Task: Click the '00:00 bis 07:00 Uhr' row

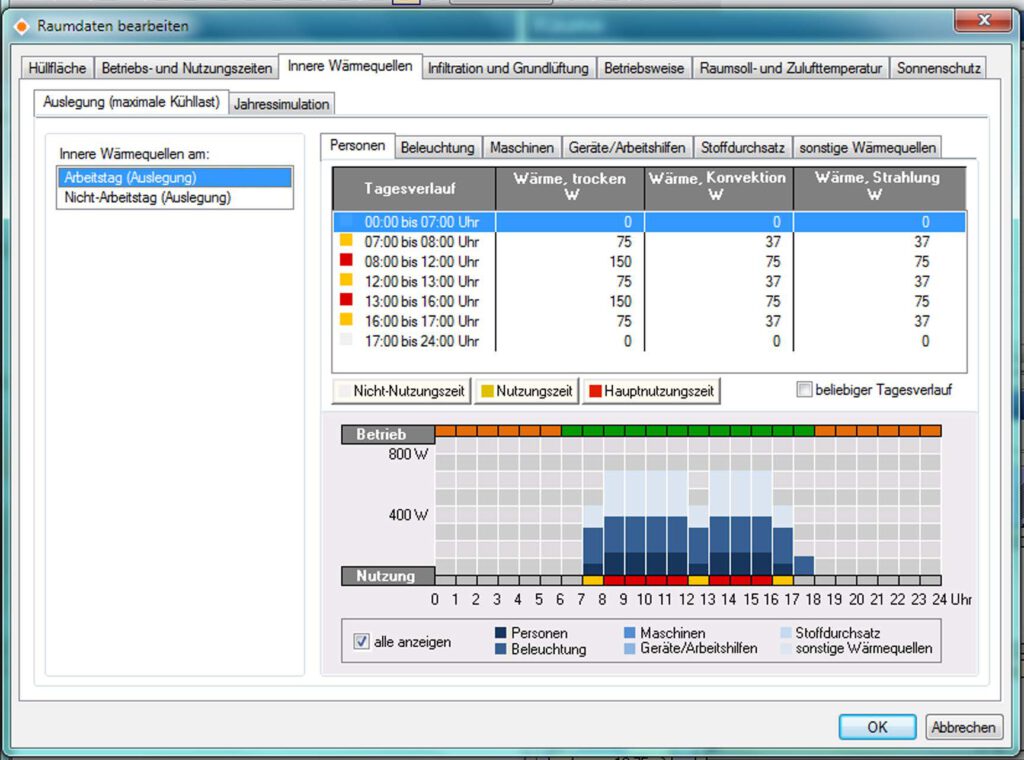Action: pos(649,222)
